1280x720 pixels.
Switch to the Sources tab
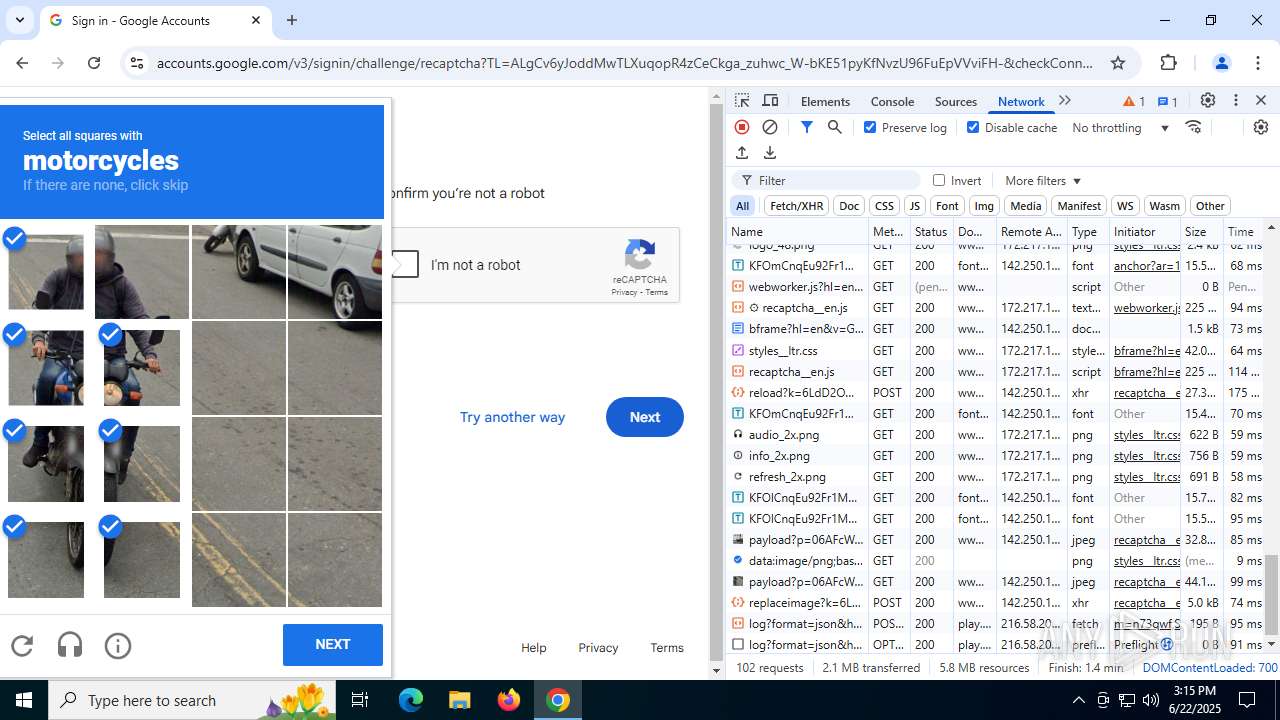pyautogui.click(x=955, y=101)
